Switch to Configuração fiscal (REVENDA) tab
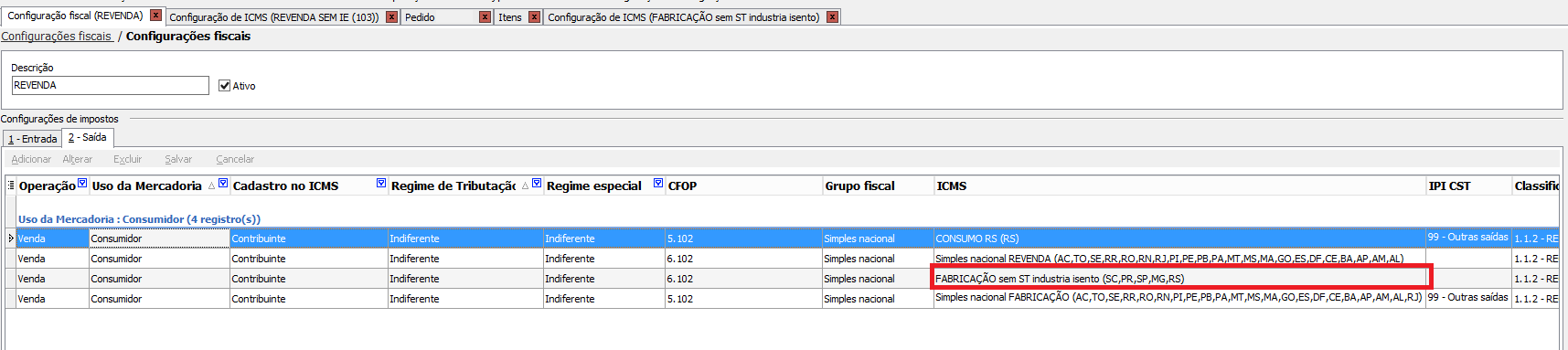Viewport: 1568px width, 350px height. [x=76, y=16]
